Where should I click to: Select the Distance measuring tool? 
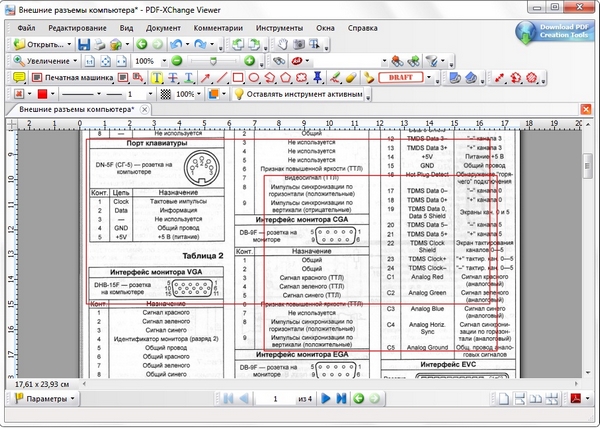coord(499,78)
